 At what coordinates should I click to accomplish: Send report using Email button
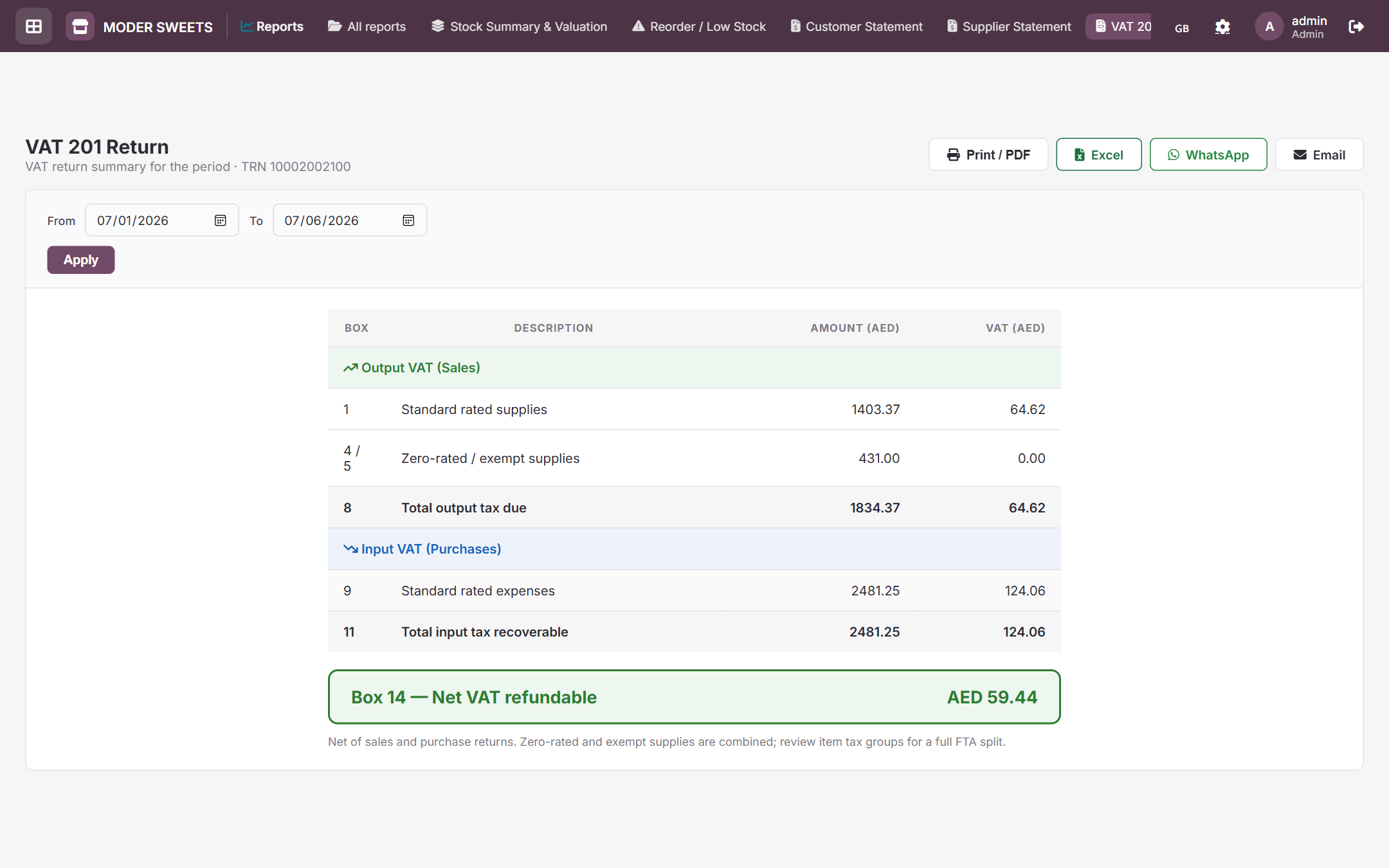(1319, 154)
